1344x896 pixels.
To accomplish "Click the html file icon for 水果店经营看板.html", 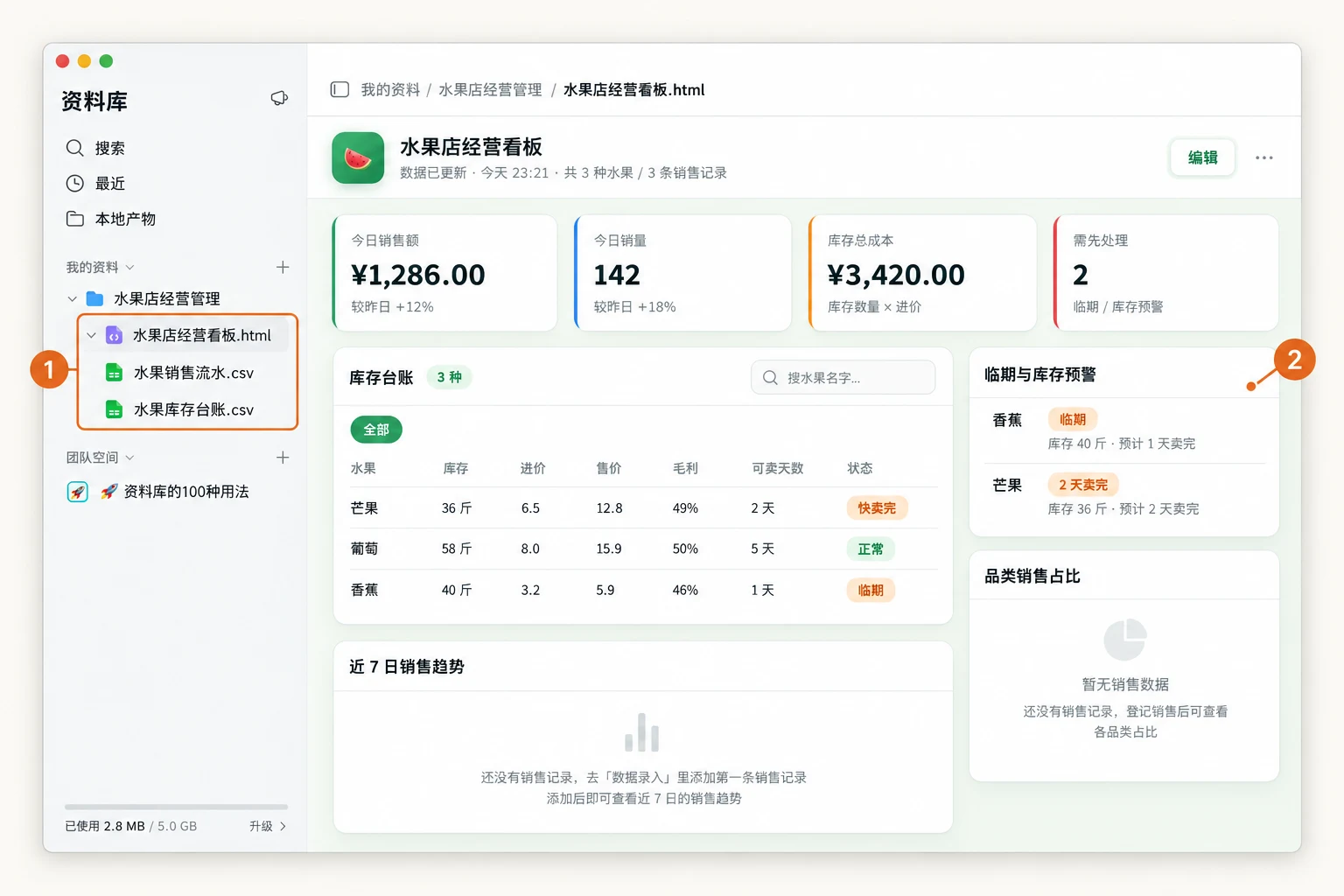I will 114,336.
